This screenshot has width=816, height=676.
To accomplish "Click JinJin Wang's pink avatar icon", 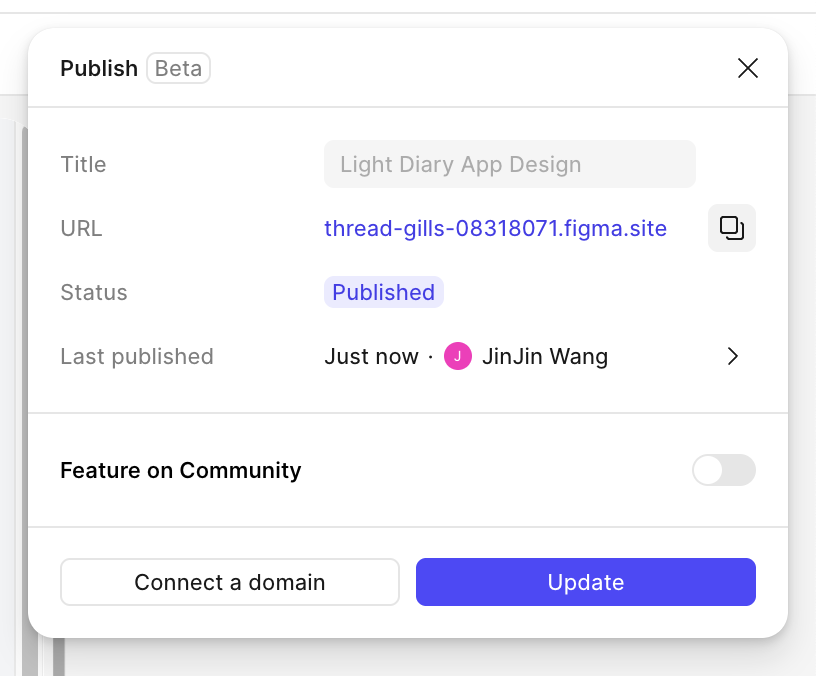I will tap(457, 356).
